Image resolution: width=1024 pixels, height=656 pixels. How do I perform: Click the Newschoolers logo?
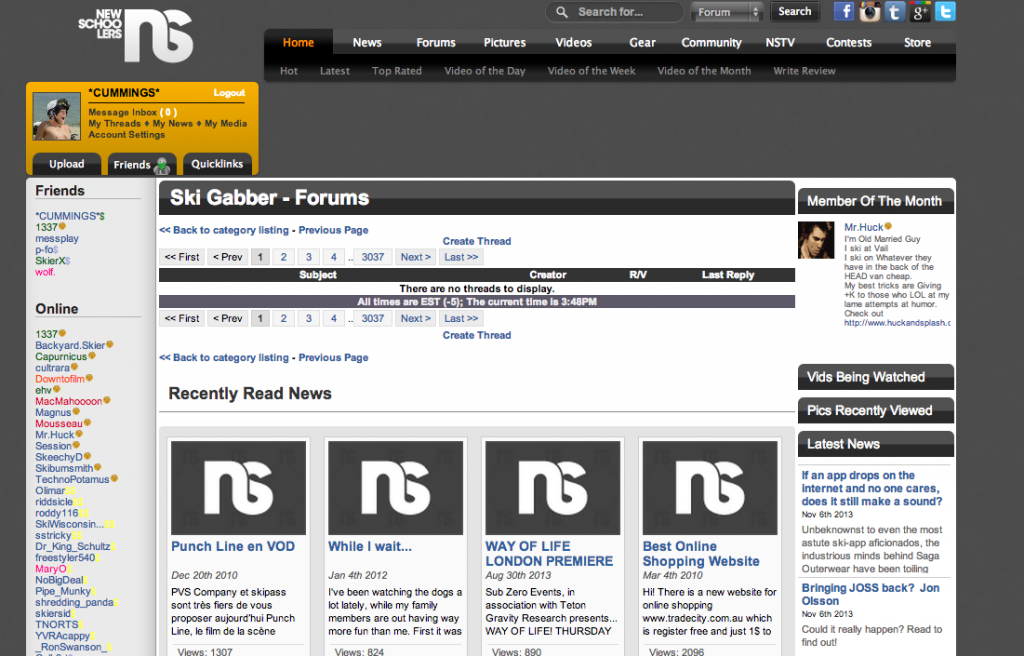point(136,35)
